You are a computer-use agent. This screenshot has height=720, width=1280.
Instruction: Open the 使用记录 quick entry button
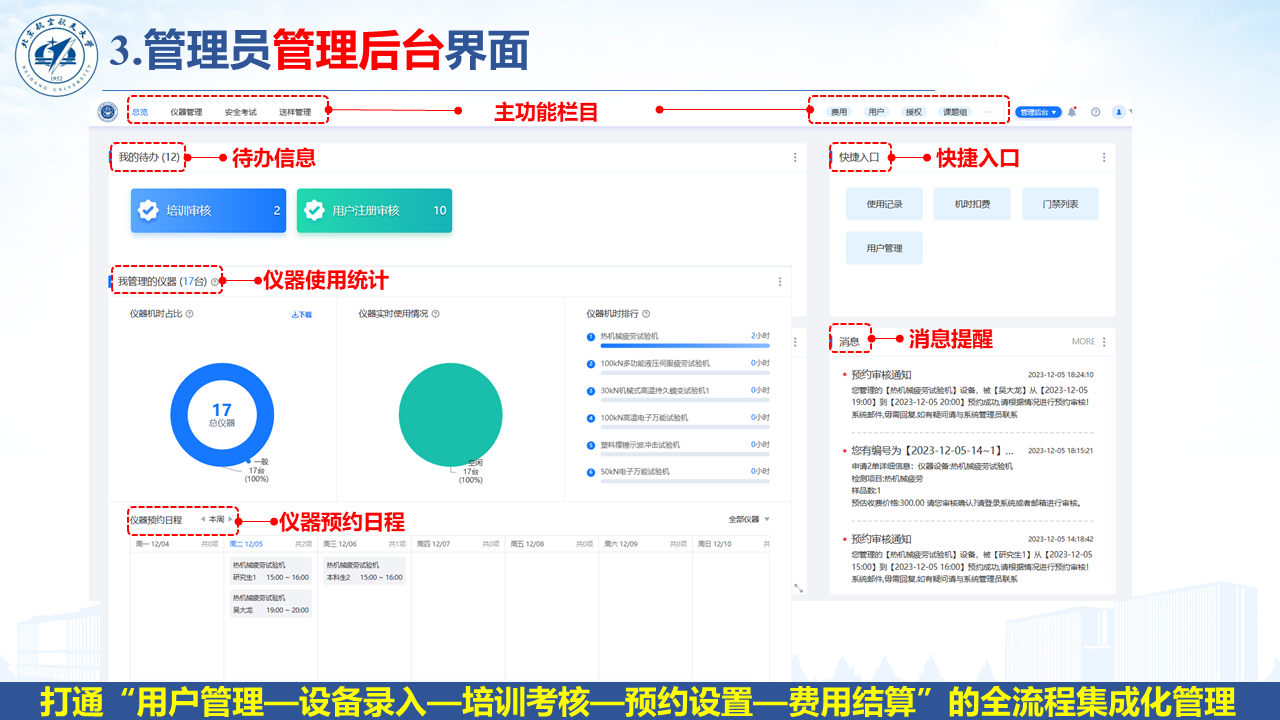884,204
